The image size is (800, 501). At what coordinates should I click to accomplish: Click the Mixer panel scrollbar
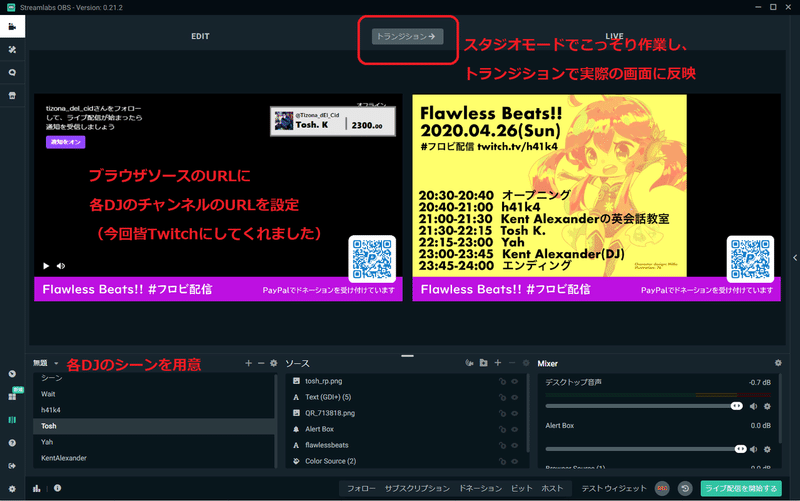pos(780,408)
